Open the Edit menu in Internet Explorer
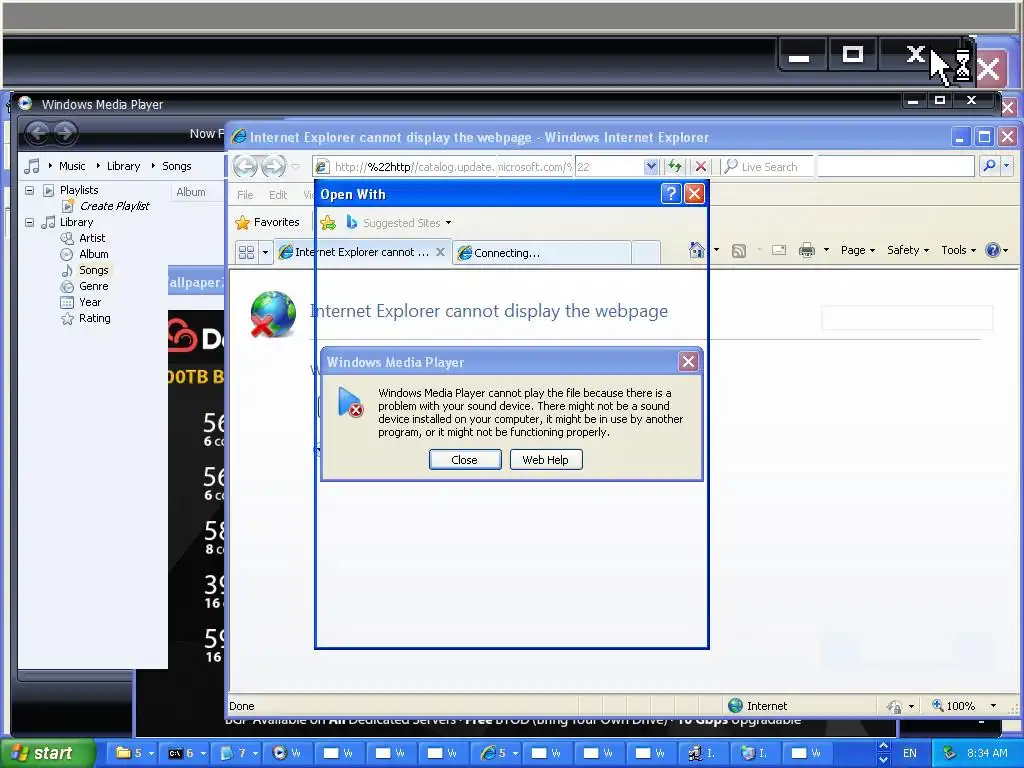The width and height of the screenshot is (1024, 768). [x=278, y=195]
